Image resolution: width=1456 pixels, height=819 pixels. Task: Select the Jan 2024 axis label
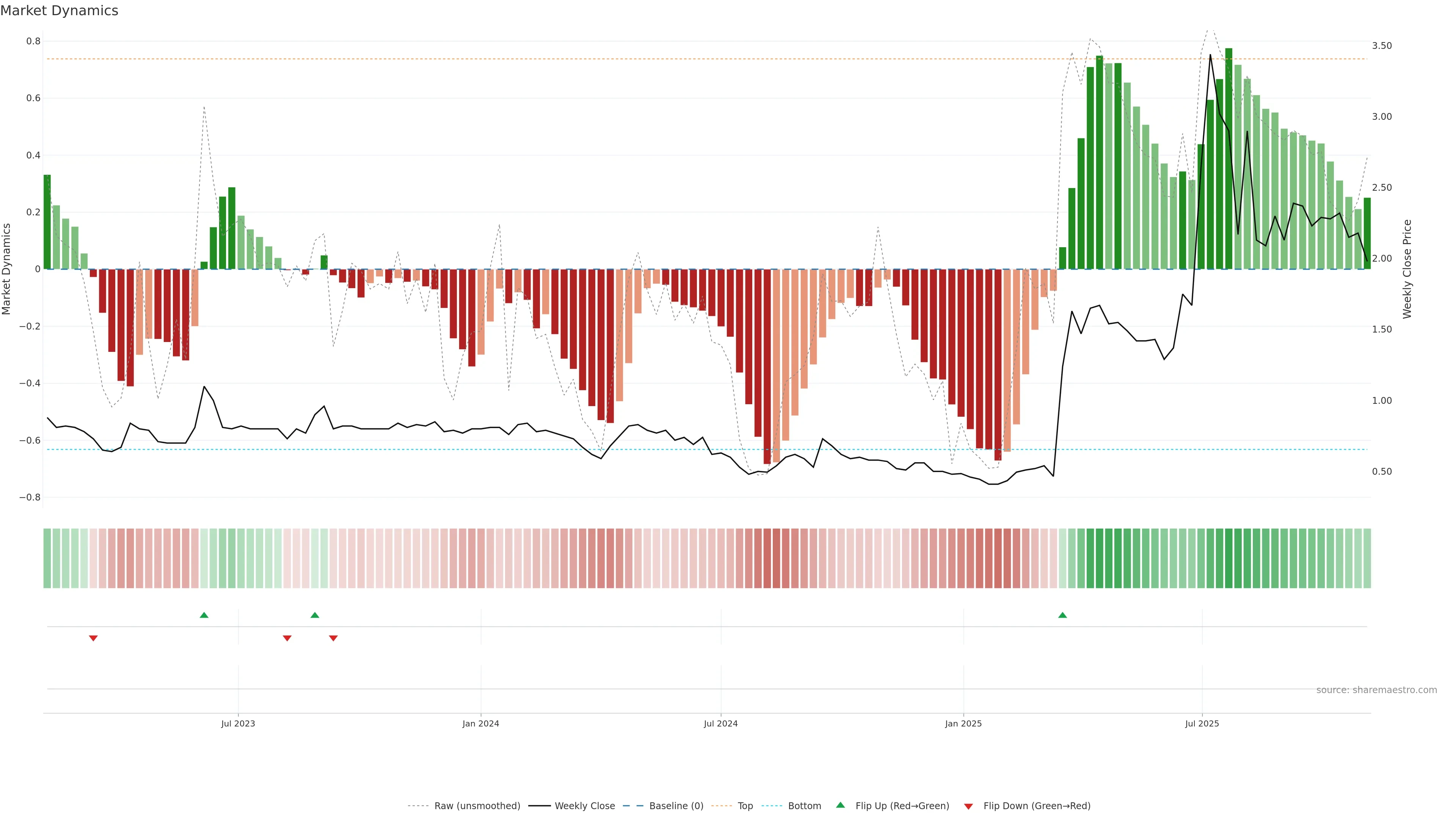coord(480,723)
